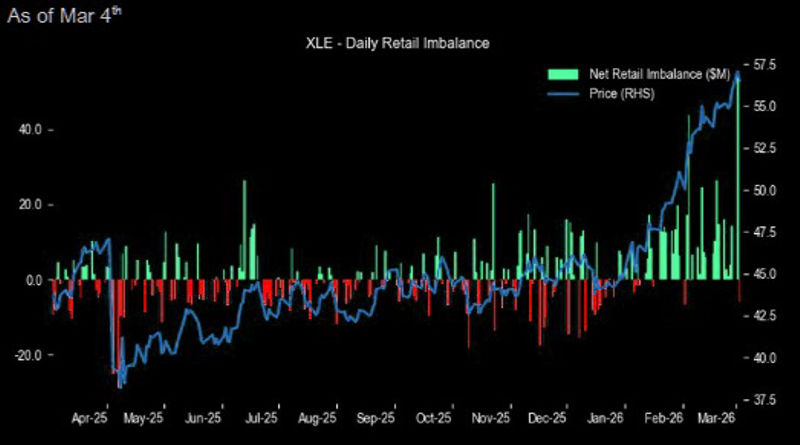800x445 pixels.
Task: Click the chart title 'XLE - Daily Retail Imbalance'
Action: [395, 43]
